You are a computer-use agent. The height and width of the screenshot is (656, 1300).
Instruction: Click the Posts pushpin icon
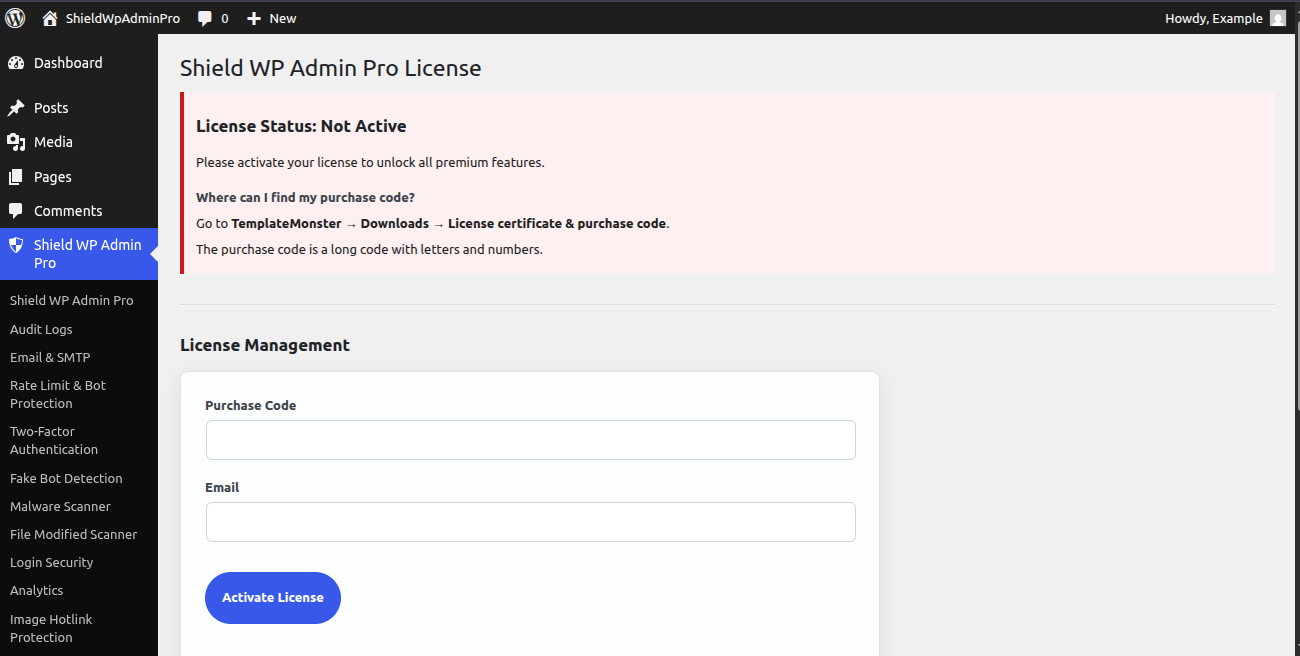[x=16, y=108]
